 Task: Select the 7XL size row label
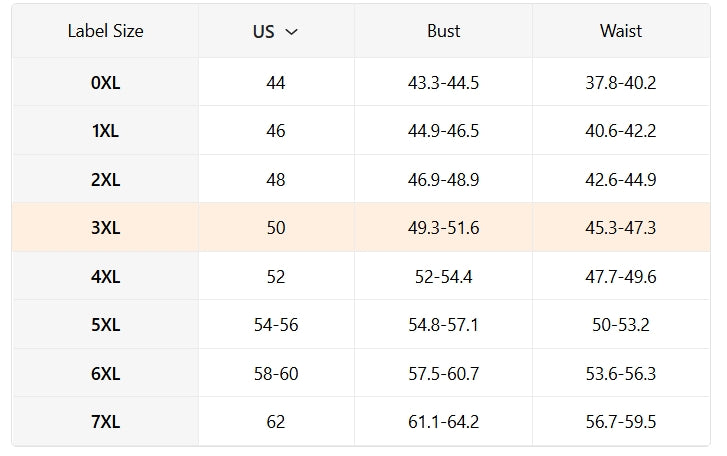click(105, 422)
